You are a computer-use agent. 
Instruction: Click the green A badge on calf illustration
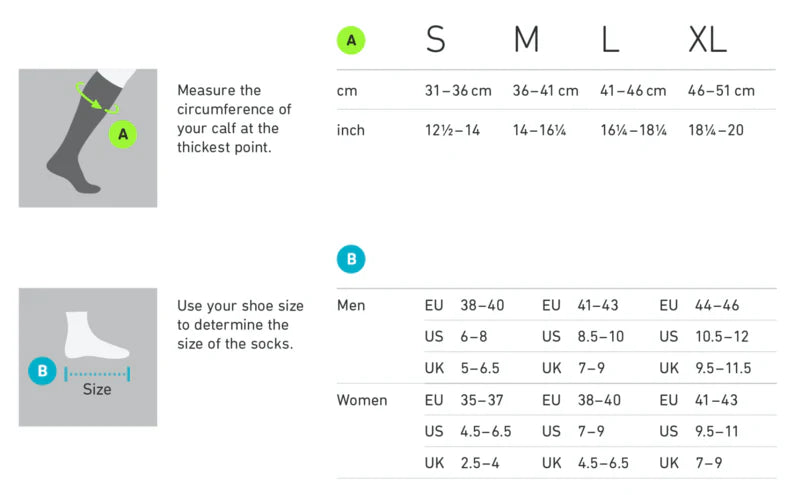(x=123, y=133)
